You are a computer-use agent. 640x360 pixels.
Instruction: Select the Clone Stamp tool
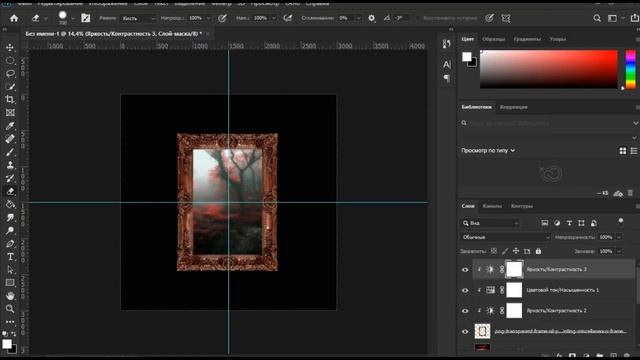click(10, 165)
